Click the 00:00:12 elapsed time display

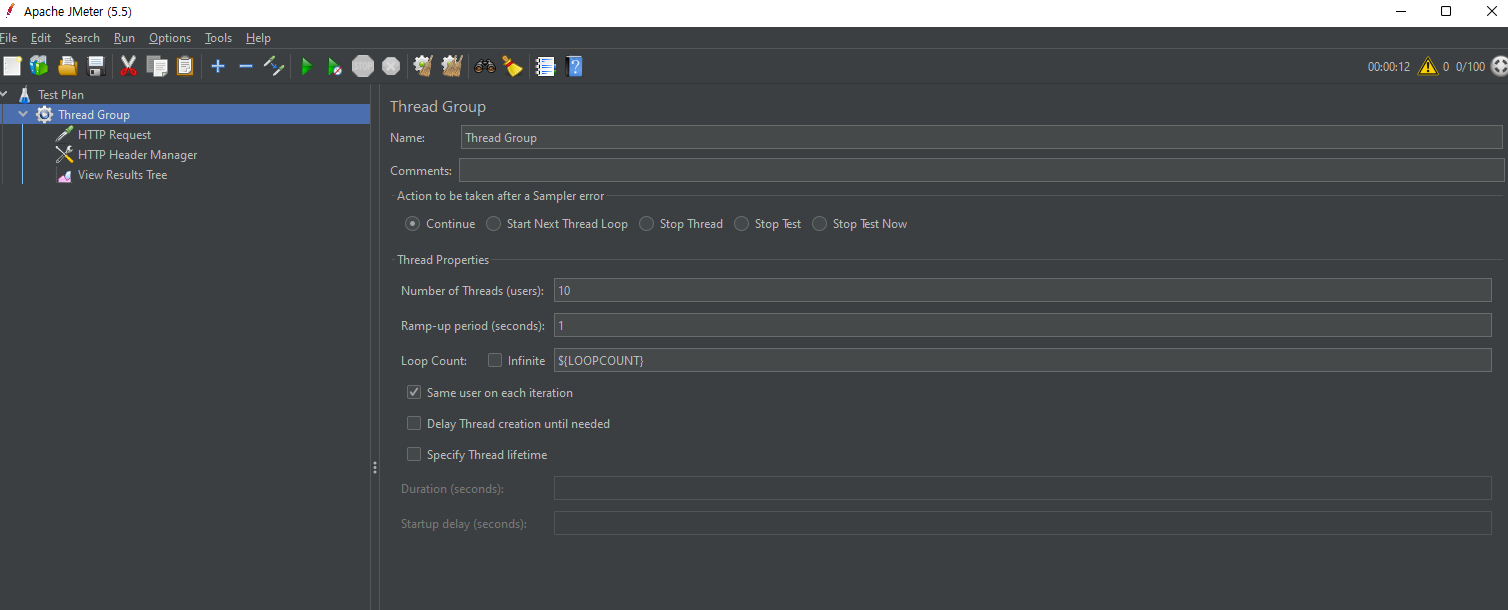[1388, 67]
